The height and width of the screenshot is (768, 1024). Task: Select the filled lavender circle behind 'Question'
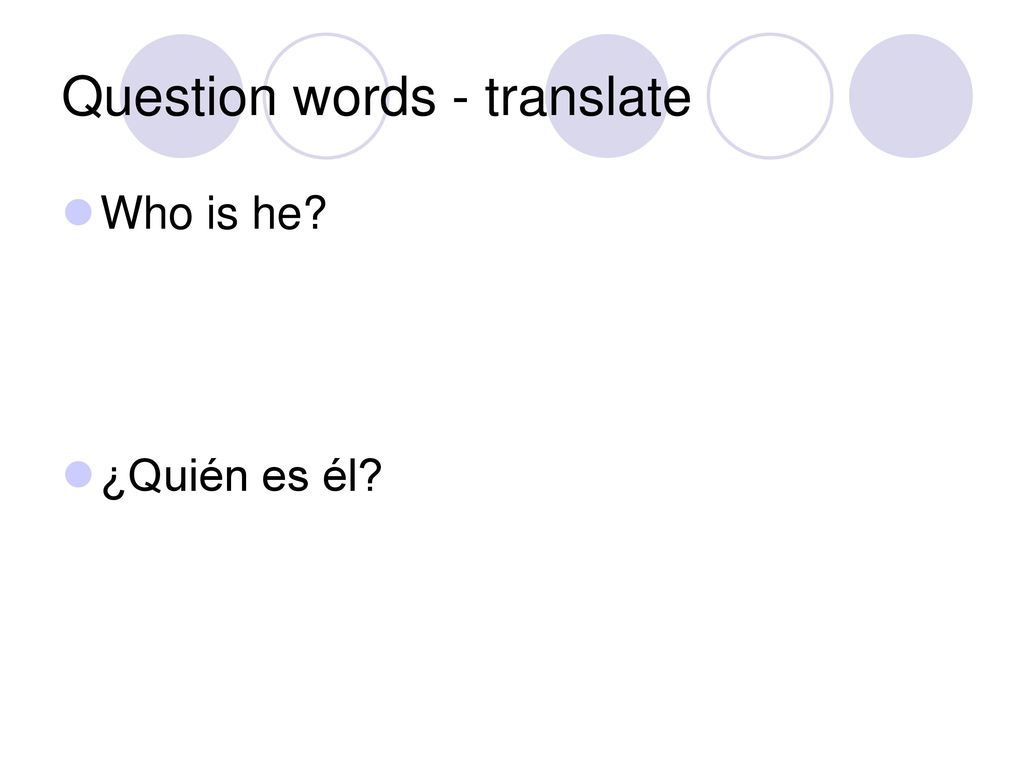182,96
